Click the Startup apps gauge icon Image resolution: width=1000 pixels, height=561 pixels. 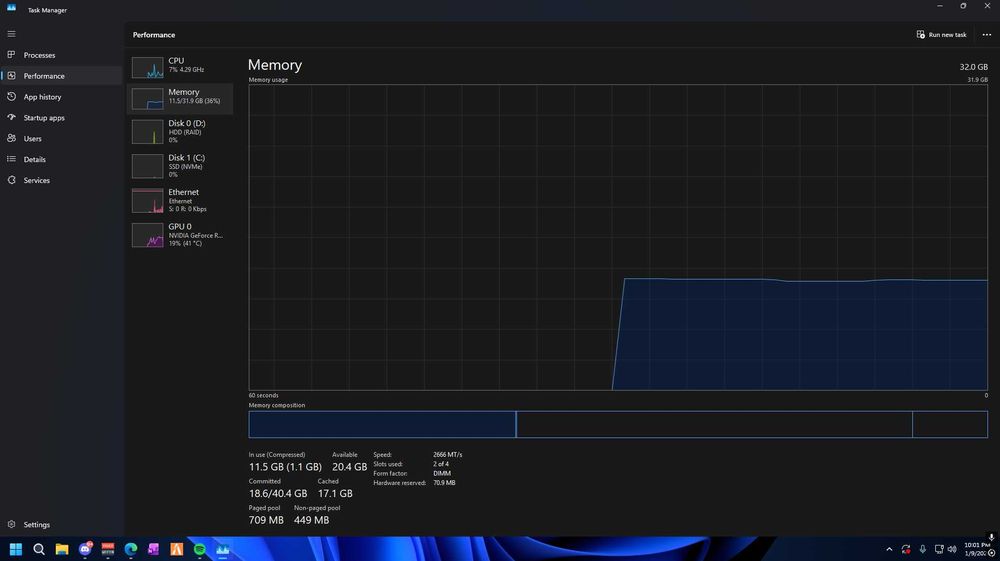(11, 117)
